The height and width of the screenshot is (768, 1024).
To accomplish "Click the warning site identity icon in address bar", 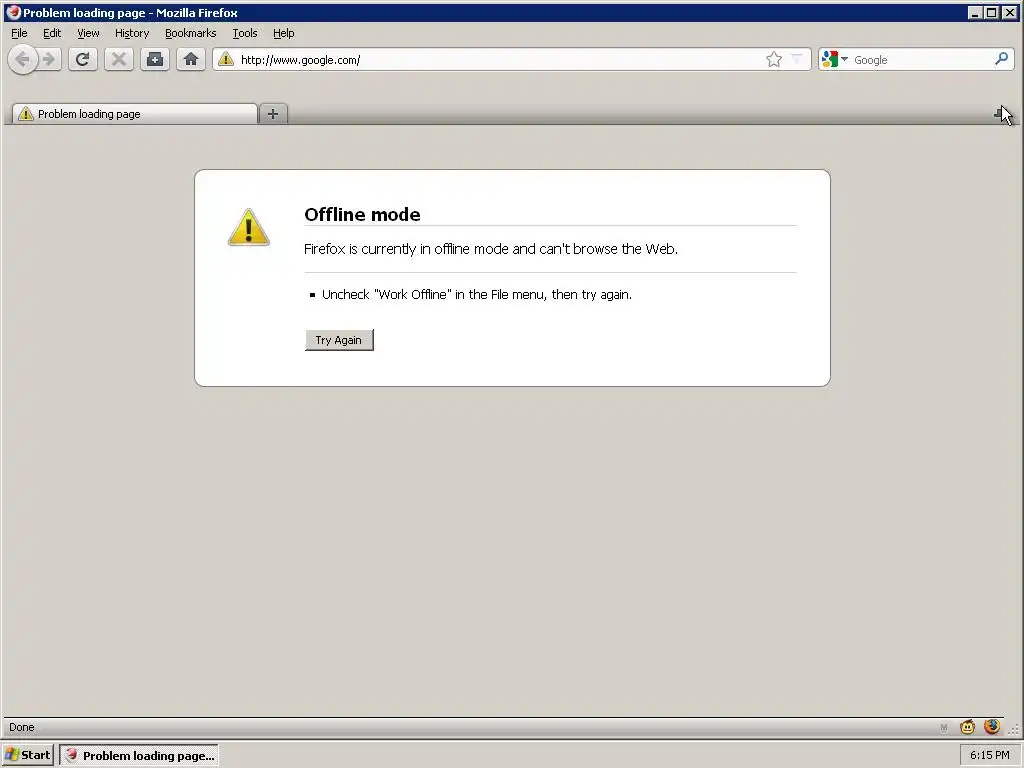I will click(x=226, y=59).
